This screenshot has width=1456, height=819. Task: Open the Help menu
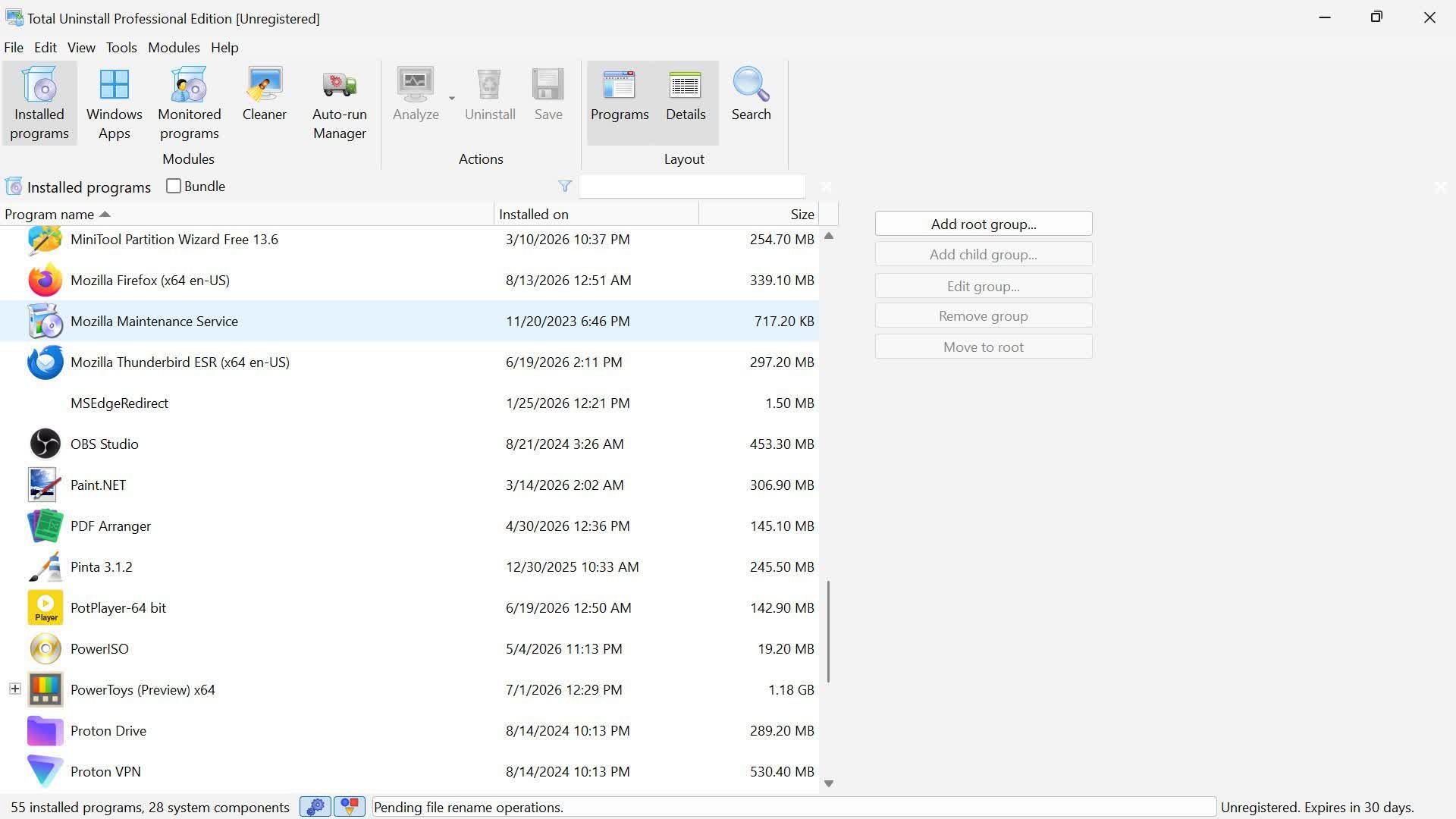[224, 48]
